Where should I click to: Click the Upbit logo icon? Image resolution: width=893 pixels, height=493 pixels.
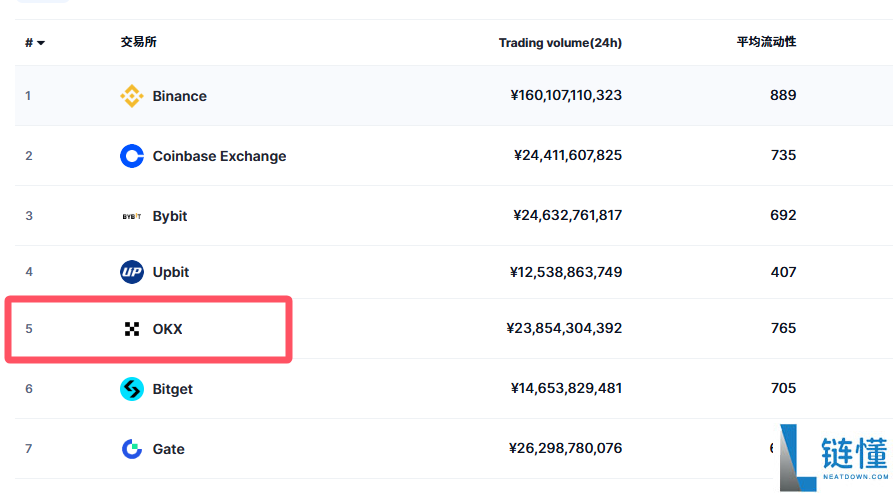[132, 272]
